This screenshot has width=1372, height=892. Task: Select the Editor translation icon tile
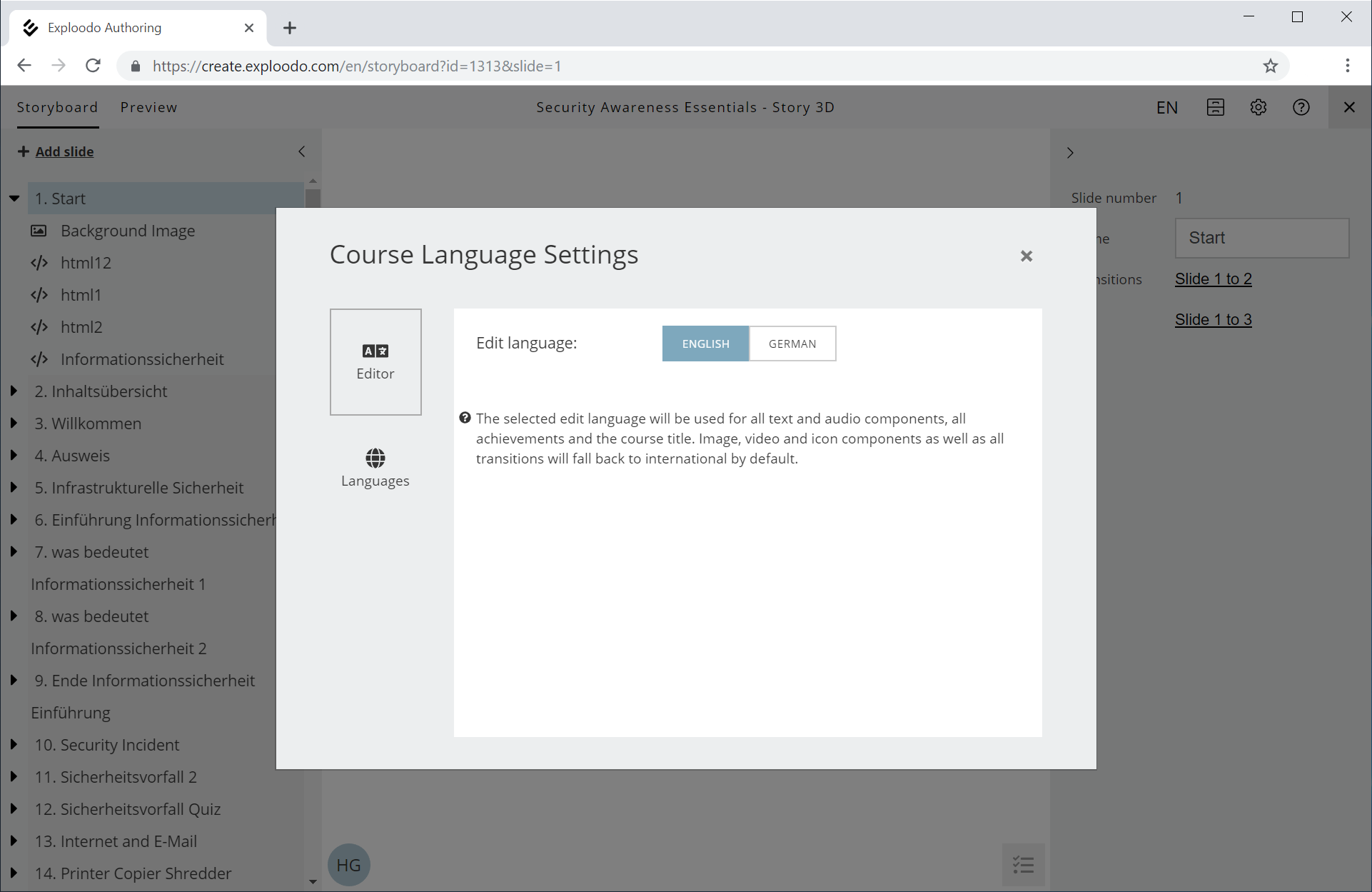pyautogui.click(x=375, y=362)
